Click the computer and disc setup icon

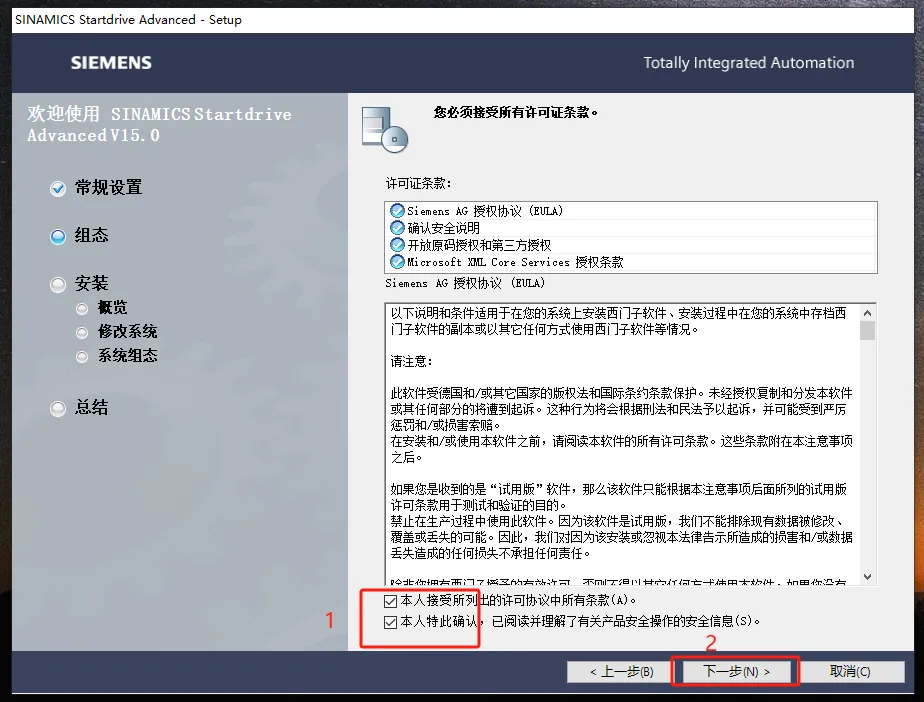click(385, 130)
